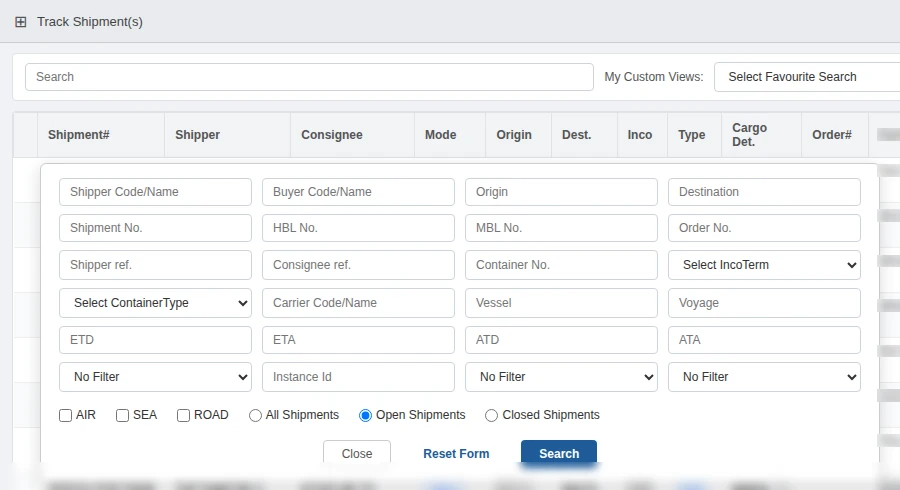Click the Reset Form link
The height and width of the screenshot is (490, 900).
coord(456,454)
